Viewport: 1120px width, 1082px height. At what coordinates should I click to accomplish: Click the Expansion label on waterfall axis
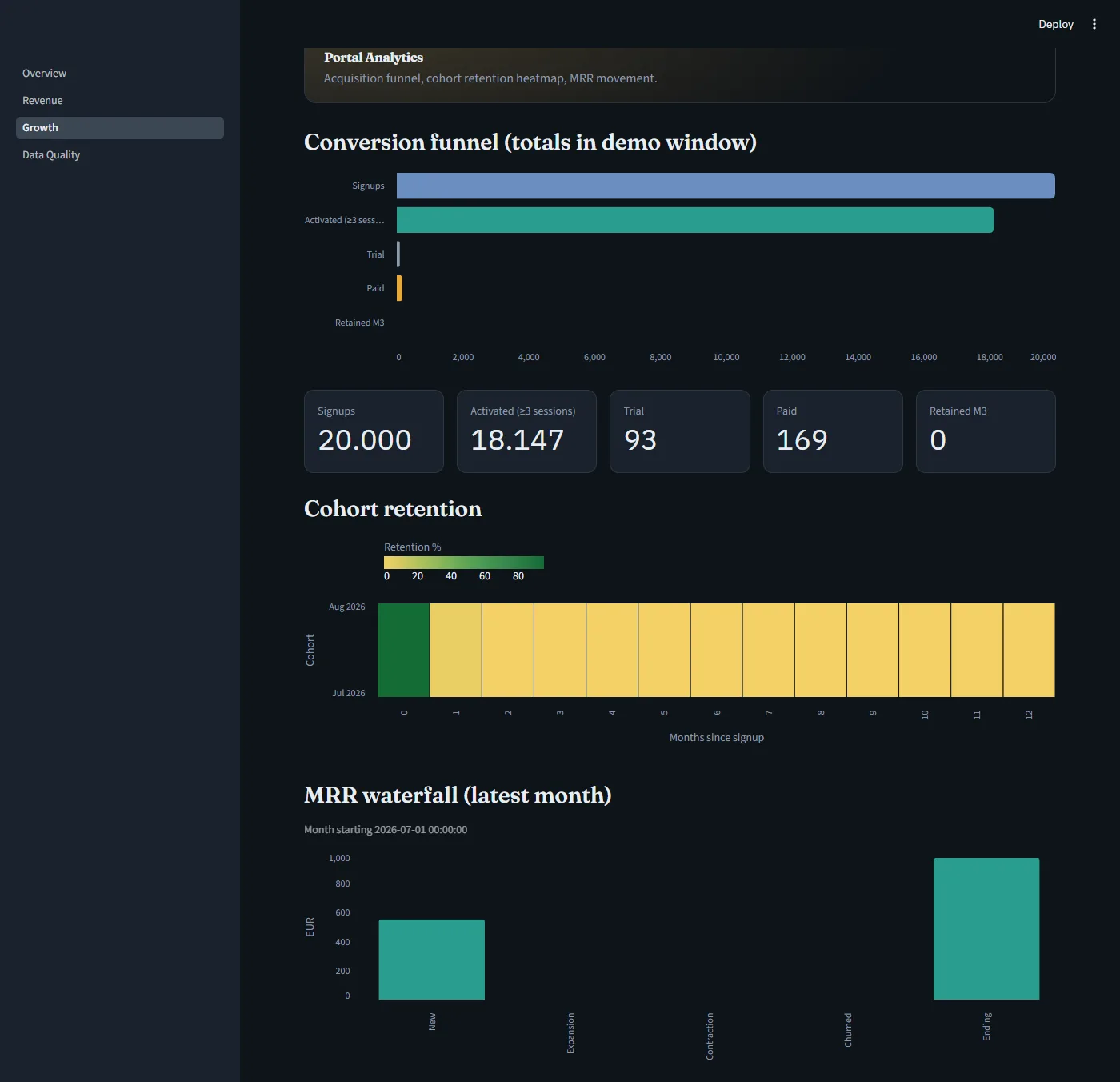click(x=570, y=1033)
